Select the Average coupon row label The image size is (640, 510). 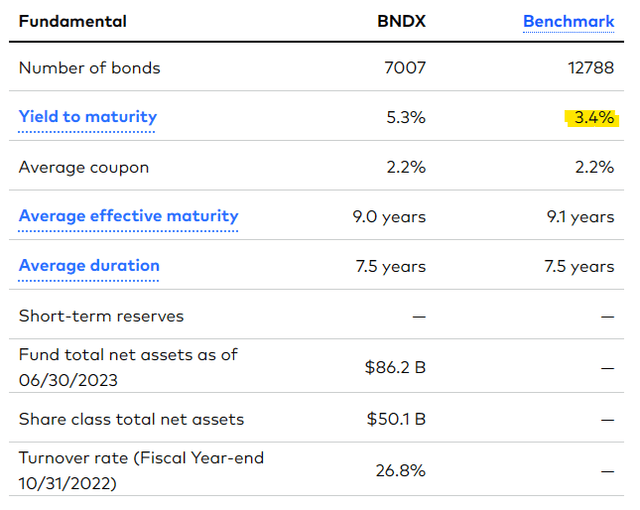(84, 167)
